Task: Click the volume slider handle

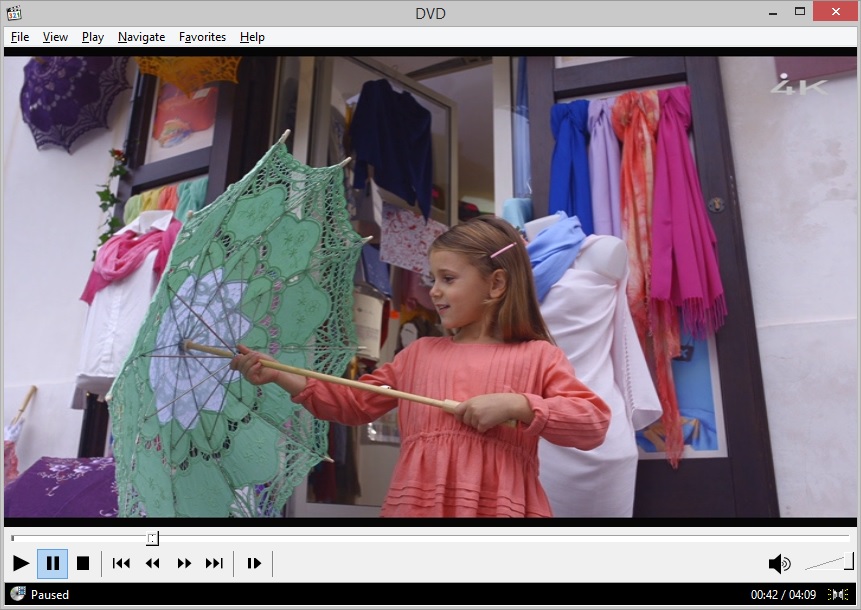Action: [849, 561]
